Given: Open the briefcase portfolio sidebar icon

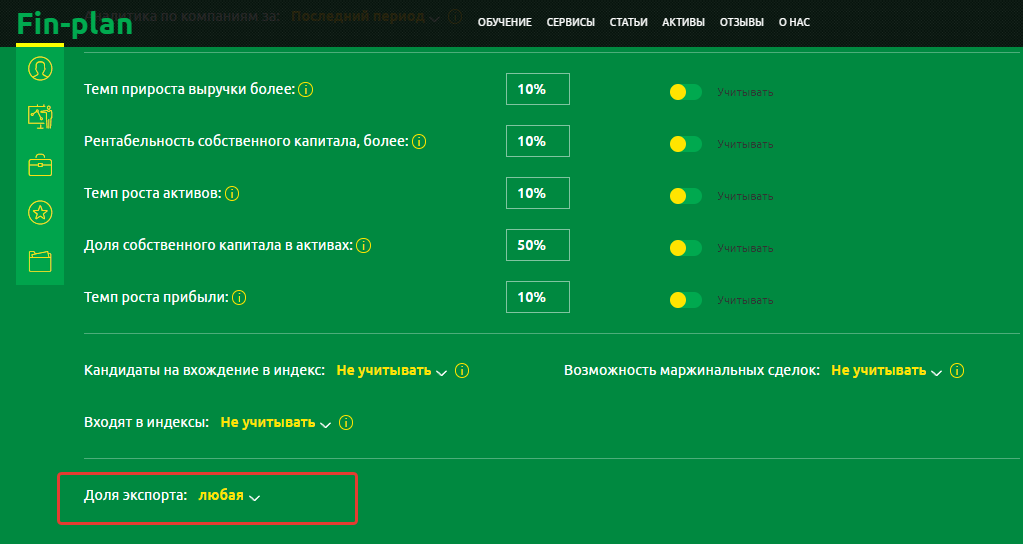Looking at the screenshot, I should 40,165.
